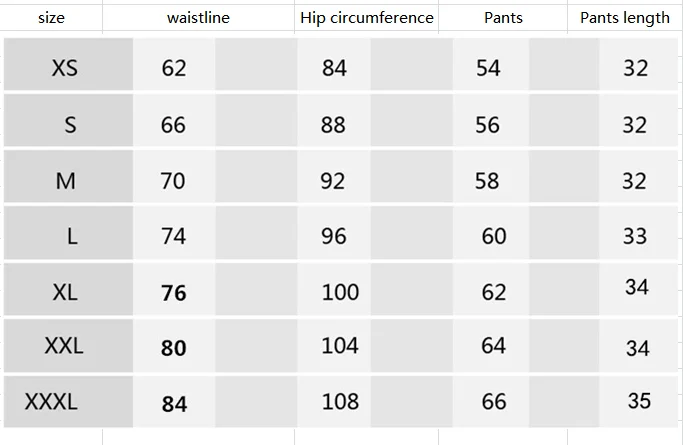Select the XS size cell
The image size is (683, 445).
tap(68, 64)
